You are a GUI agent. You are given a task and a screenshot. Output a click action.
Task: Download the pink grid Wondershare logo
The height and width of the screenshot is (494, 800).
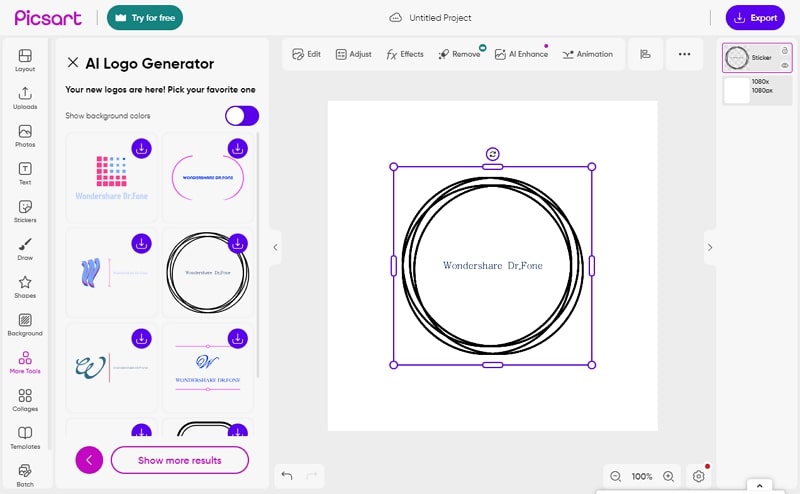click(141, 149)
